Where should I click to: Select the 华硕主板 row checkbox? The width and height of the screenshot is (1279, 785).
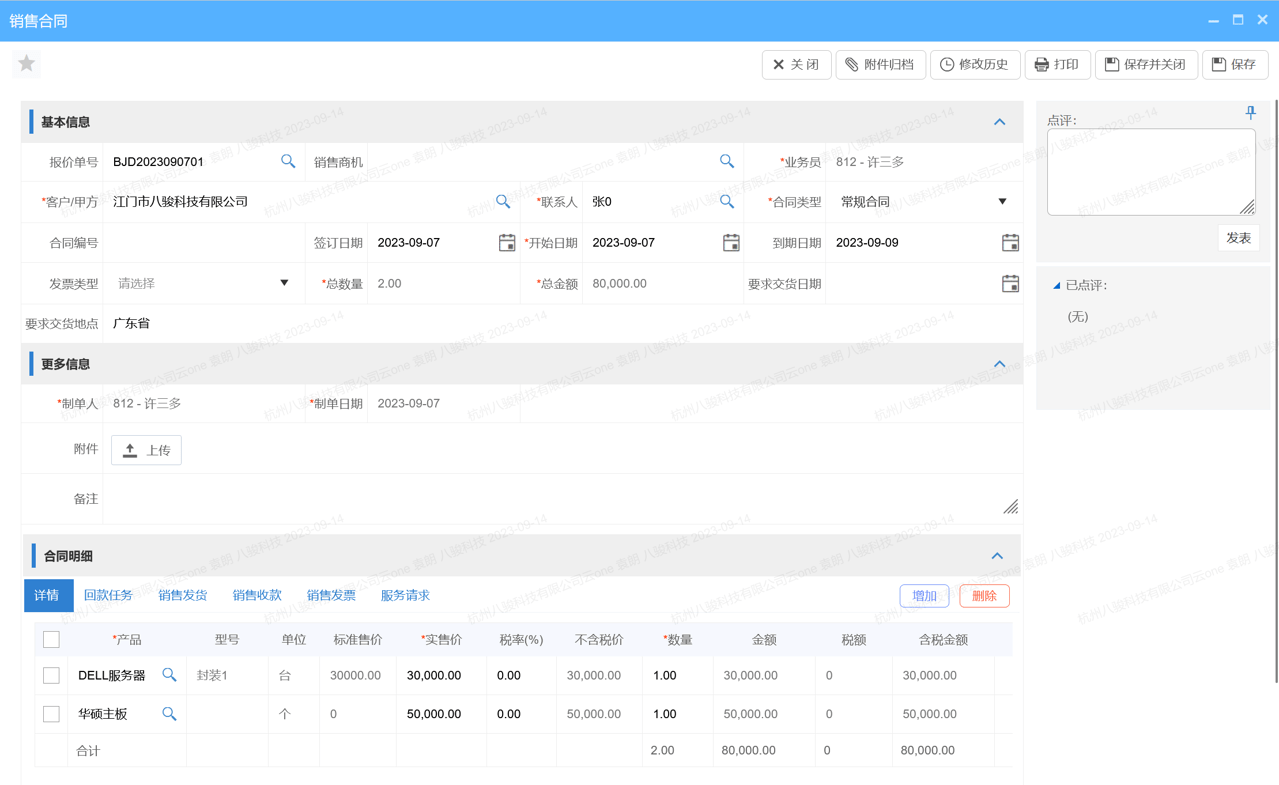pyautogui.click(x=51, y=714)
